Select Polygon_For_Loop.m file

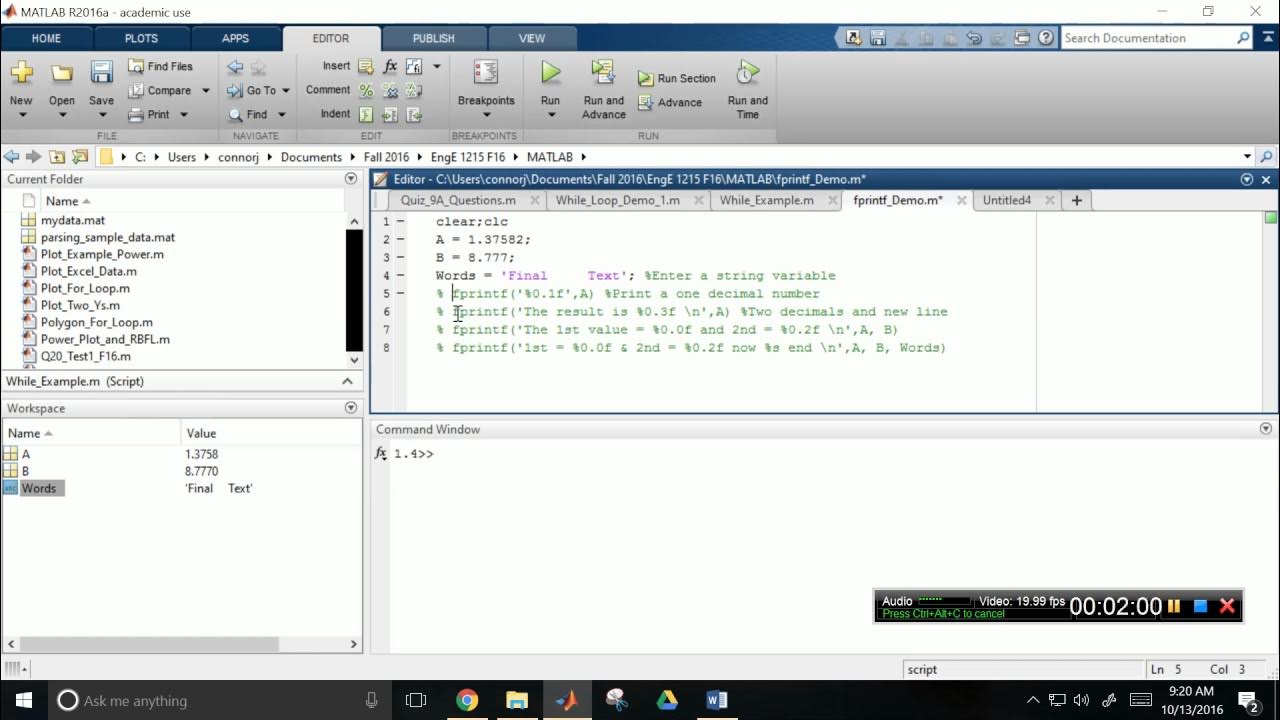click(x=96, y=322)
